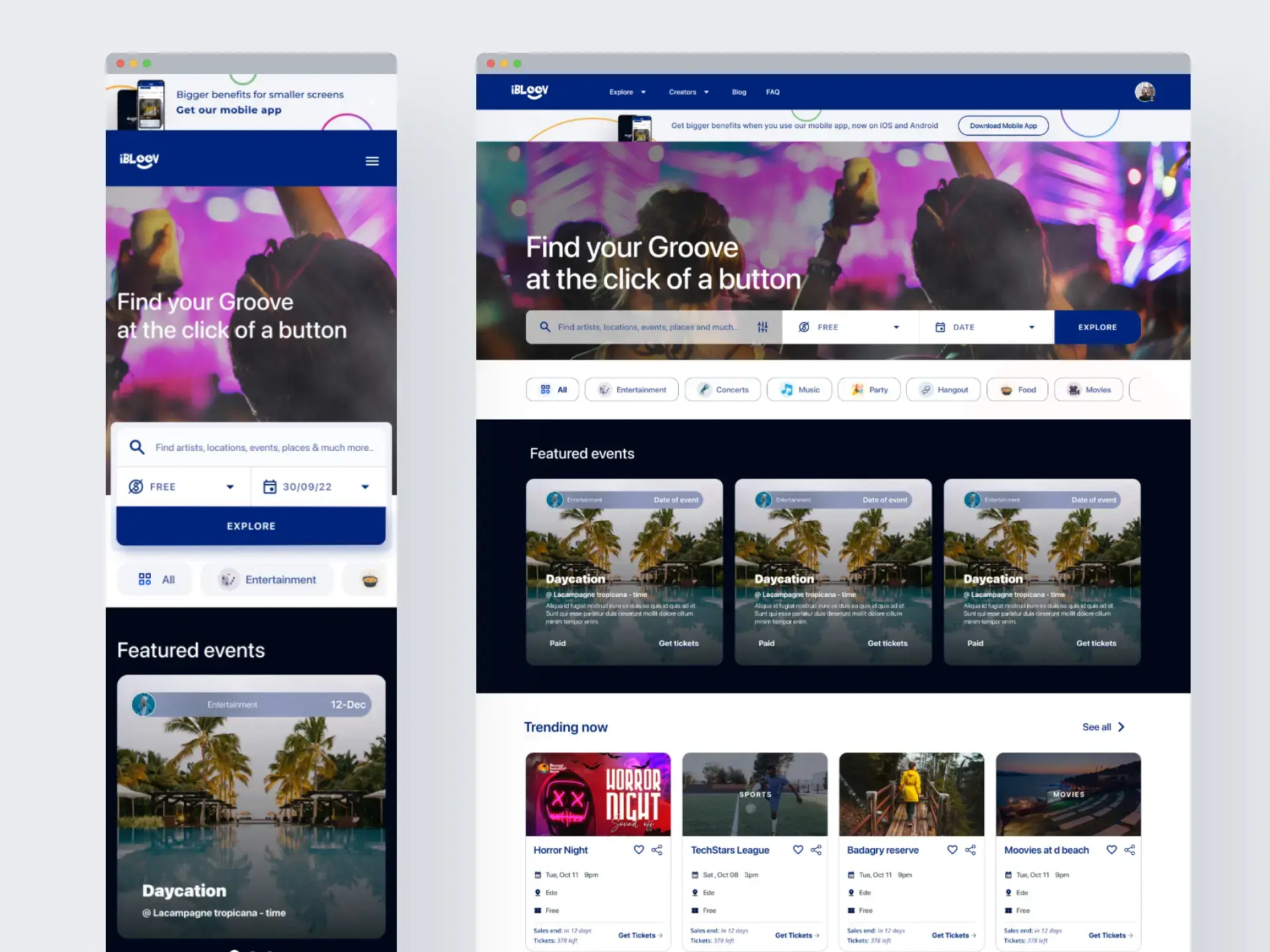This screenshot has width=1270, height=952.
Task: Open the FAQ menu item
Action: point(772,92)
